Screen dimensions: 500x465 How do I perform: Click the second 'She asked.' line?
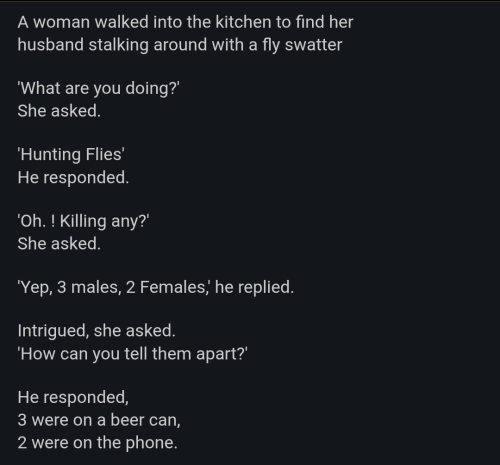pos(59,243)
